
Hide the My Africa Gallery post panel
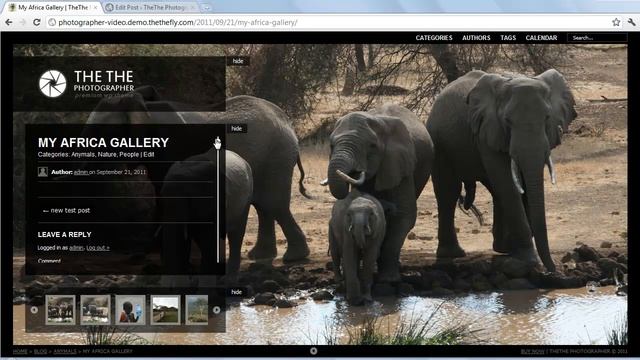(x=237, y=129)
